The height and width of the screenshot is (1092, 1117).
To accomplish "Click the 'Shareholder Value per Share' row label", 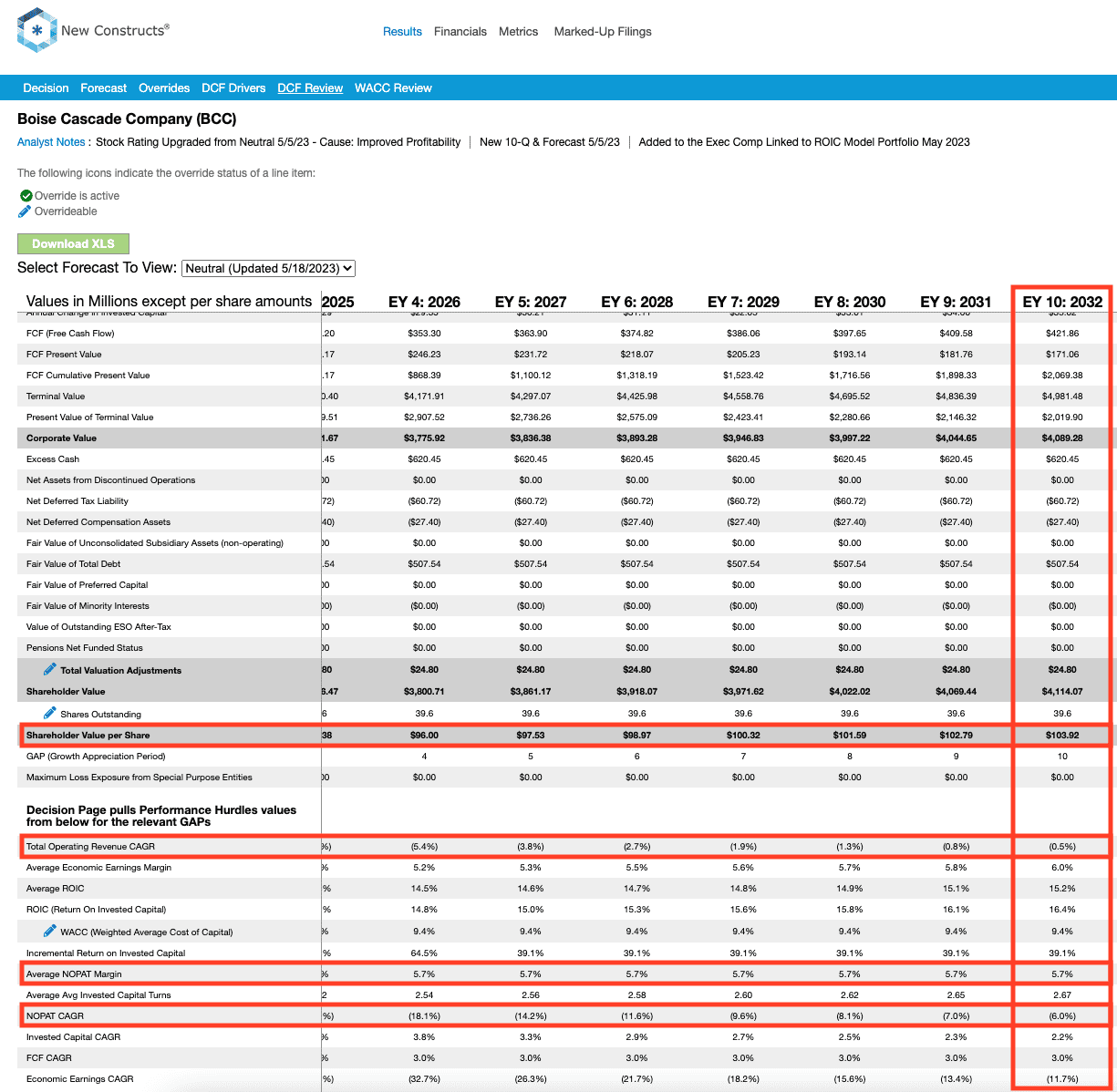I will [88, 736].
